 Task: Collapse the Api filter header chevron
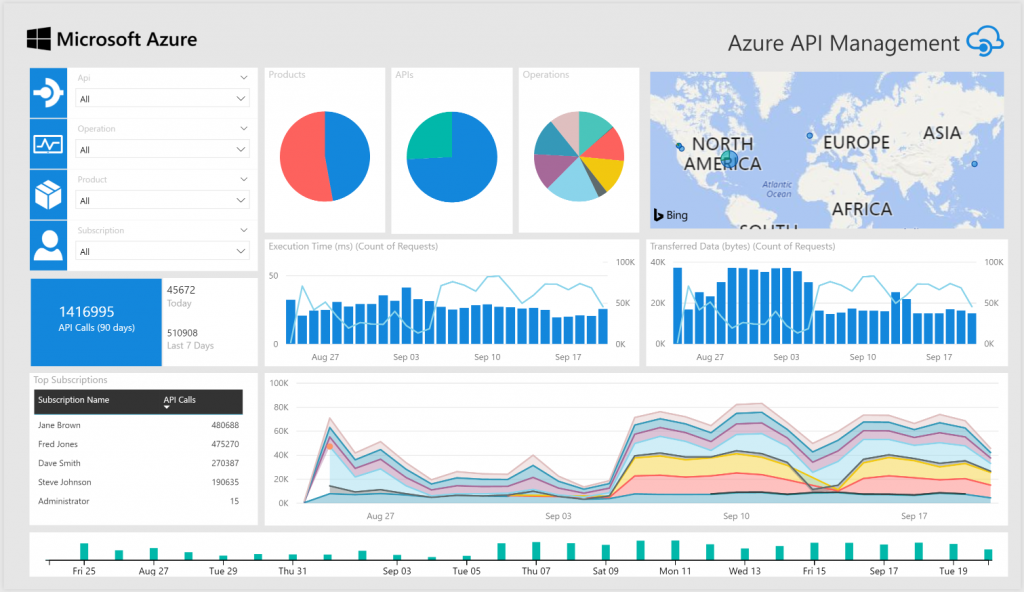tap(244, 78)
